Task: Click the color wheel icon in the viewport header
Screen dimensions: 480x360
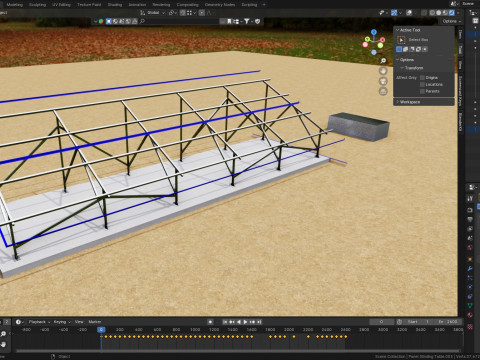Action: pyautogui.click(x=101, y=21)
